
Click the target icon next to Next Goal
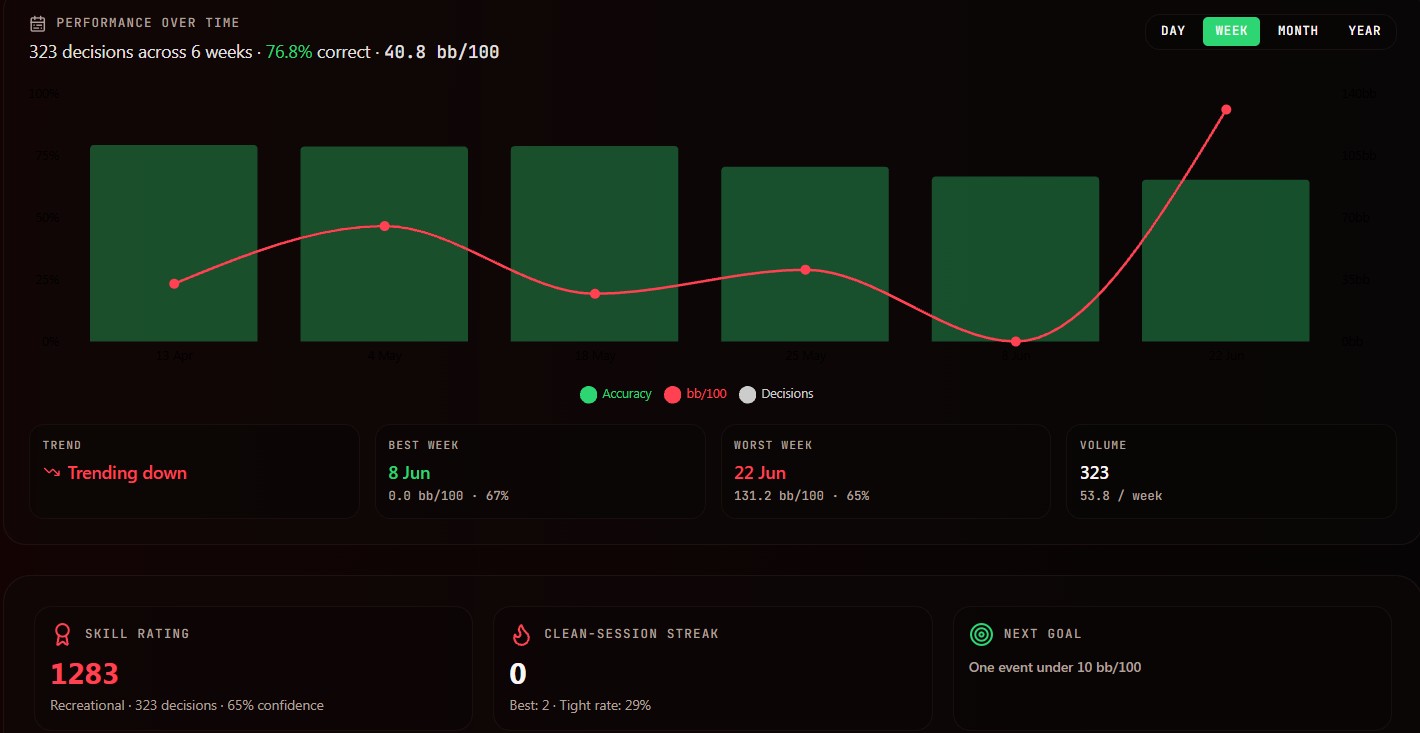click(981, 634)
